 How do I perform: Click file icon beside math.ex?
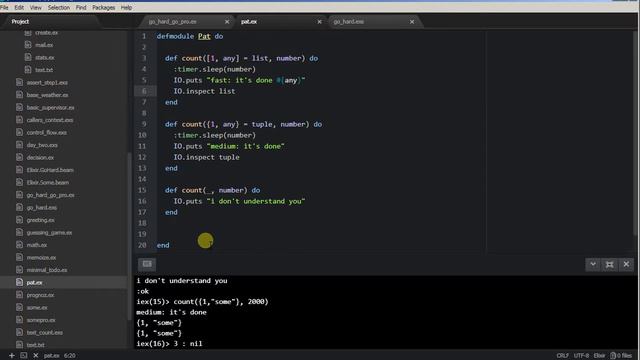pos(19,245)
